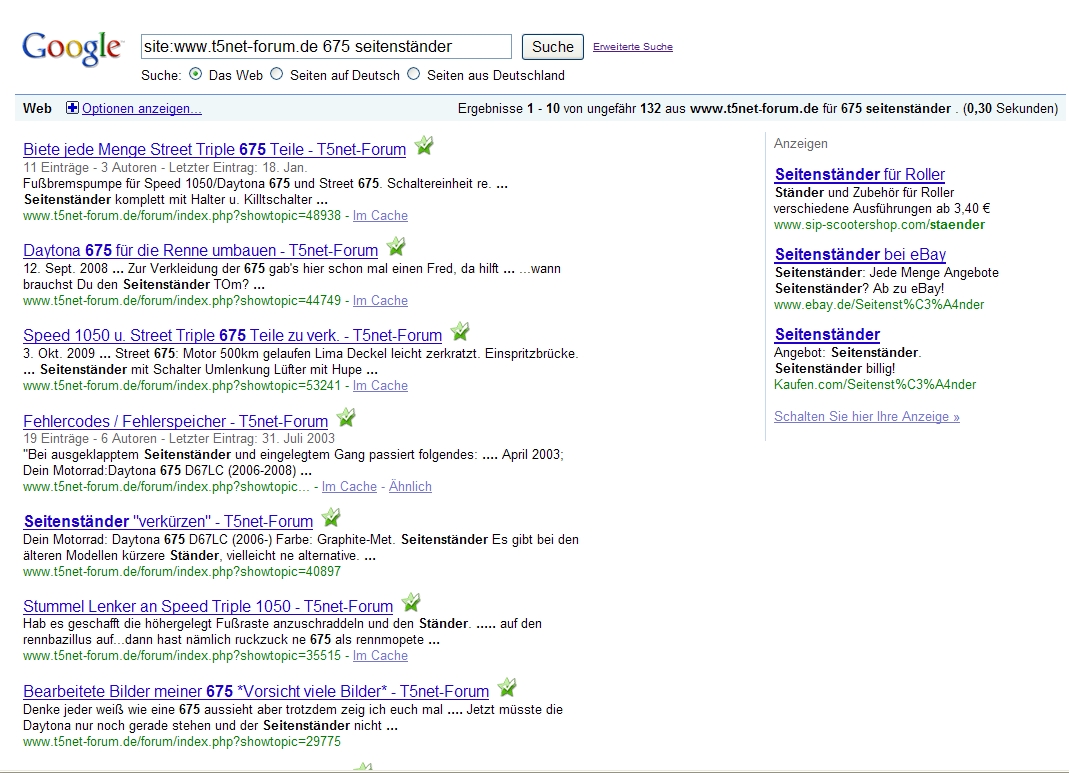Click 'www.sip-scootershop.com/staender' ad URL
1069x773 pixels.
(x=879, y=225)
